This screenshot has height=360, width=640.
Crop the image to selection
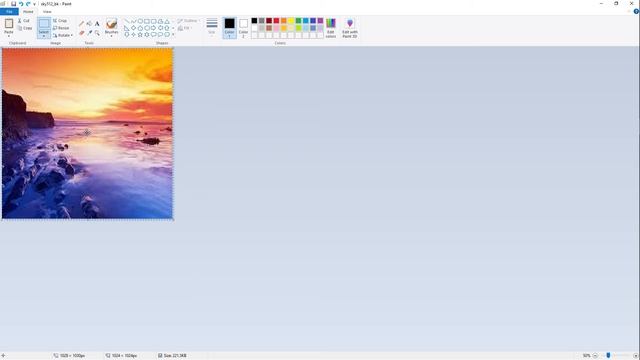60,20
